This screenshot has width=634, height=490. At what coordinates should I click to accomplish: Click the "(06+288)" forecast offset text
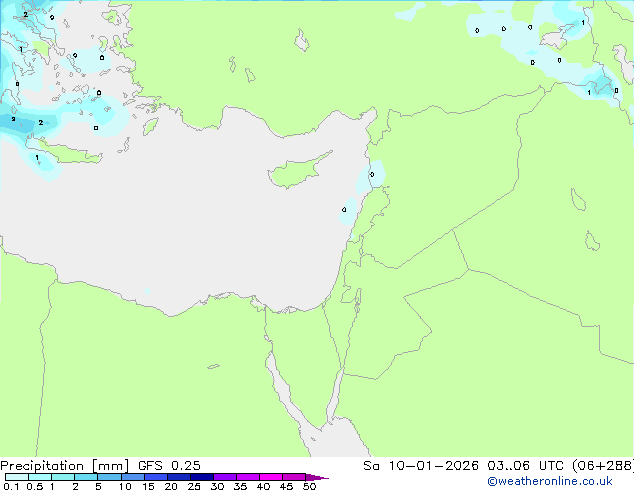pyautogui.click(x=603, y=466)
